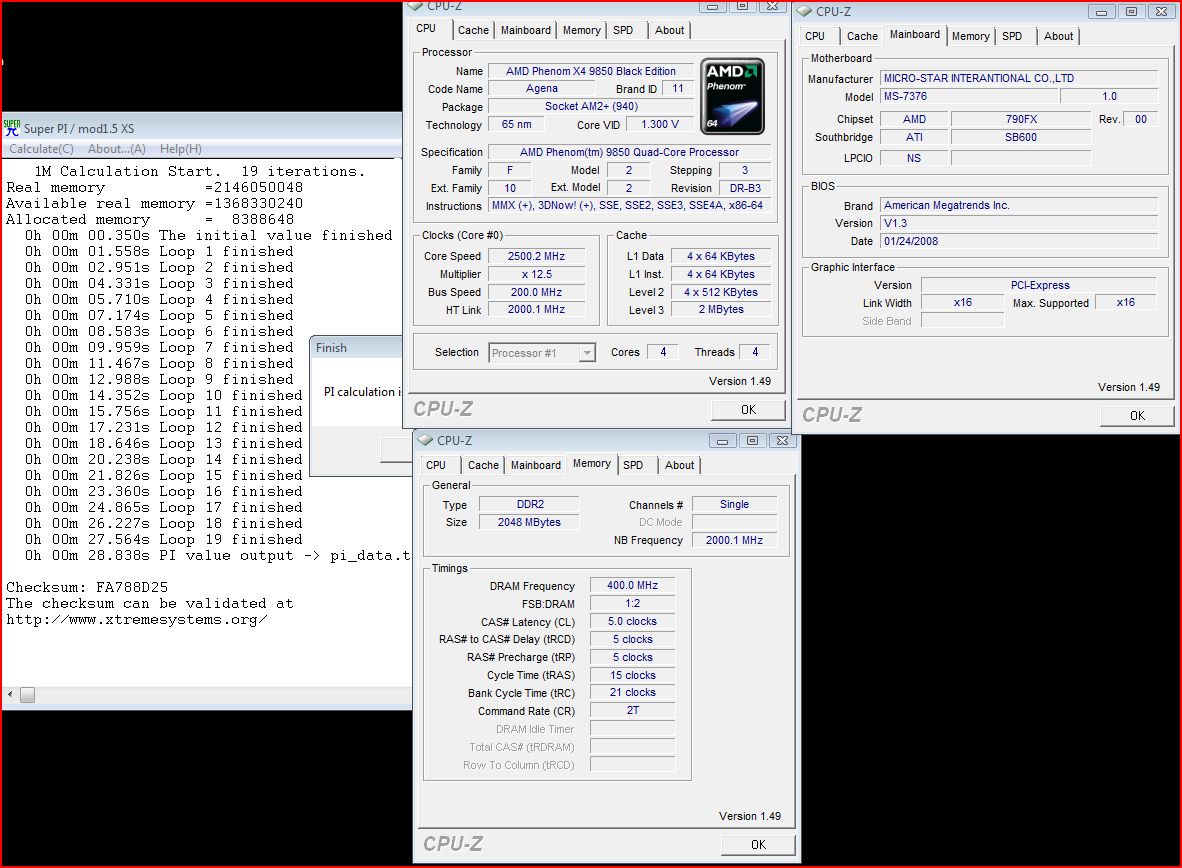Click OK in the CPU-Z Memory window
The width and height of the screenshot is (1182, 868).
pos(758,845)
